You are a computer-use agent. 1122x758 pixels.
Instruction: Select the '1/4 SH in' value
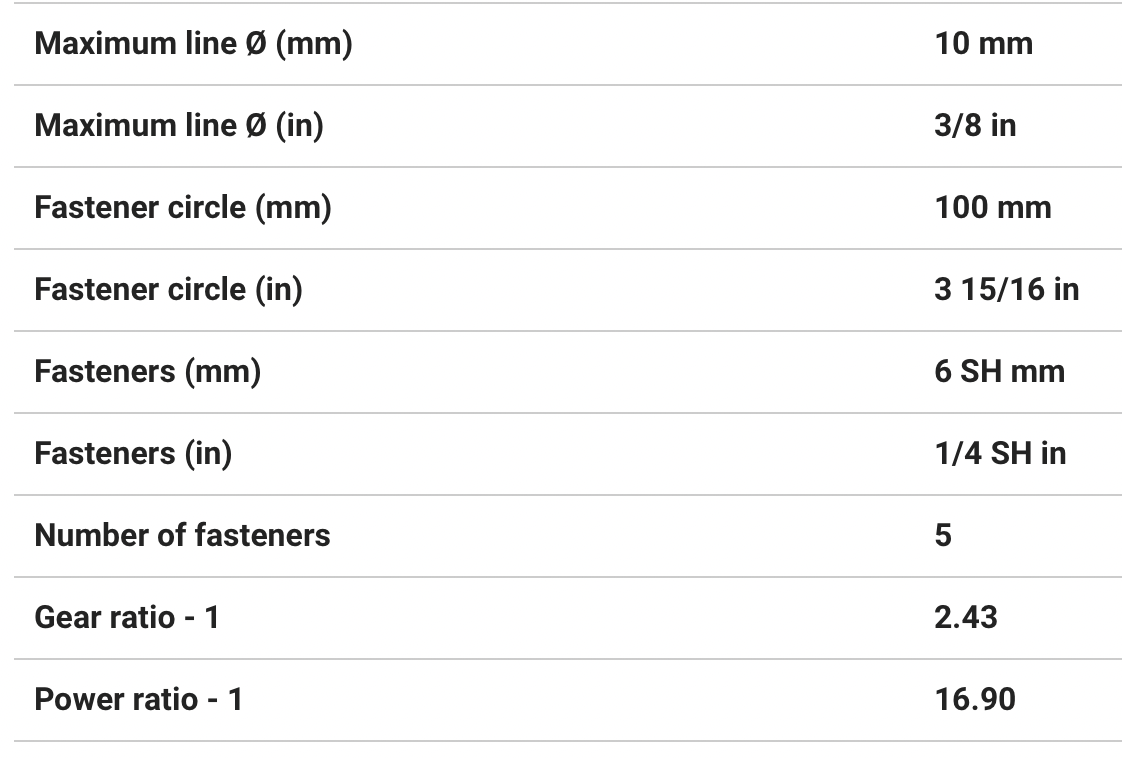tap(1000, 454)
